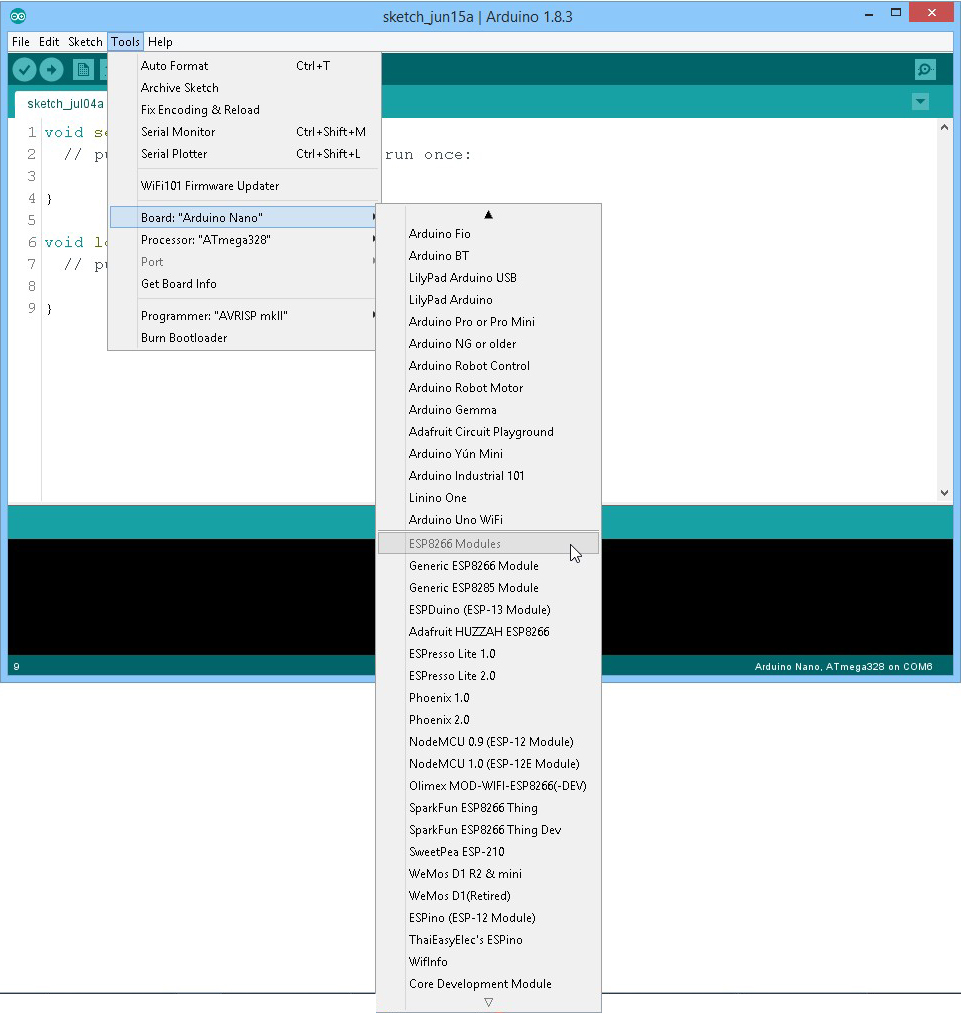Open the Help menu
This screenshot has width=961, height=1014.
[160, 42]
